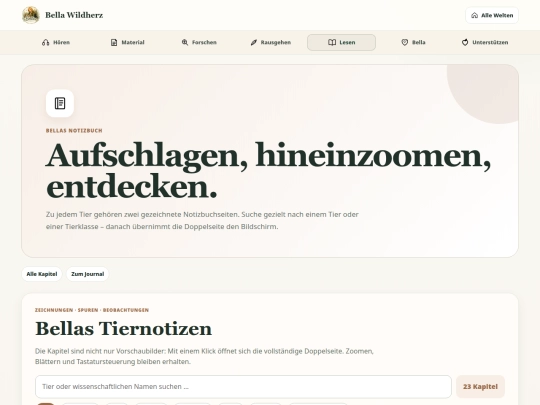Click the notebook icon in hero card
The height and width of the screenshot is (405, 540).
pyautogui.click(x=60, y=103)
